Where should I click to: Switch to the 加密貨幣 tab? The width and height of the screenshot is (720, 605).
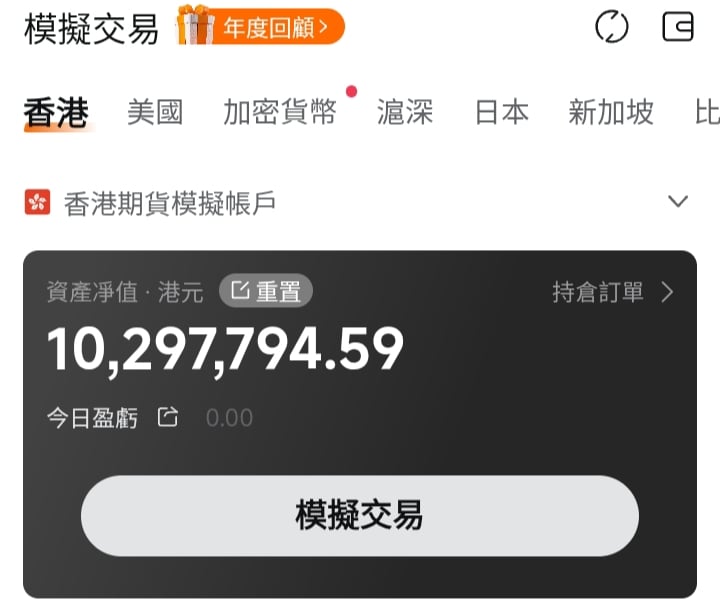tap(280, 112)
